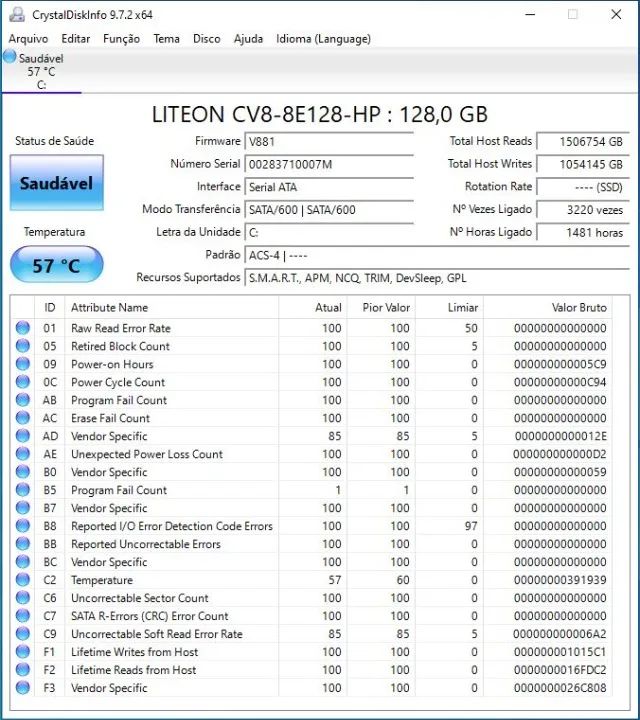Click the status orb for Erase Fail Count
This screenshot has width=640, height=720.
pos(22,418)
